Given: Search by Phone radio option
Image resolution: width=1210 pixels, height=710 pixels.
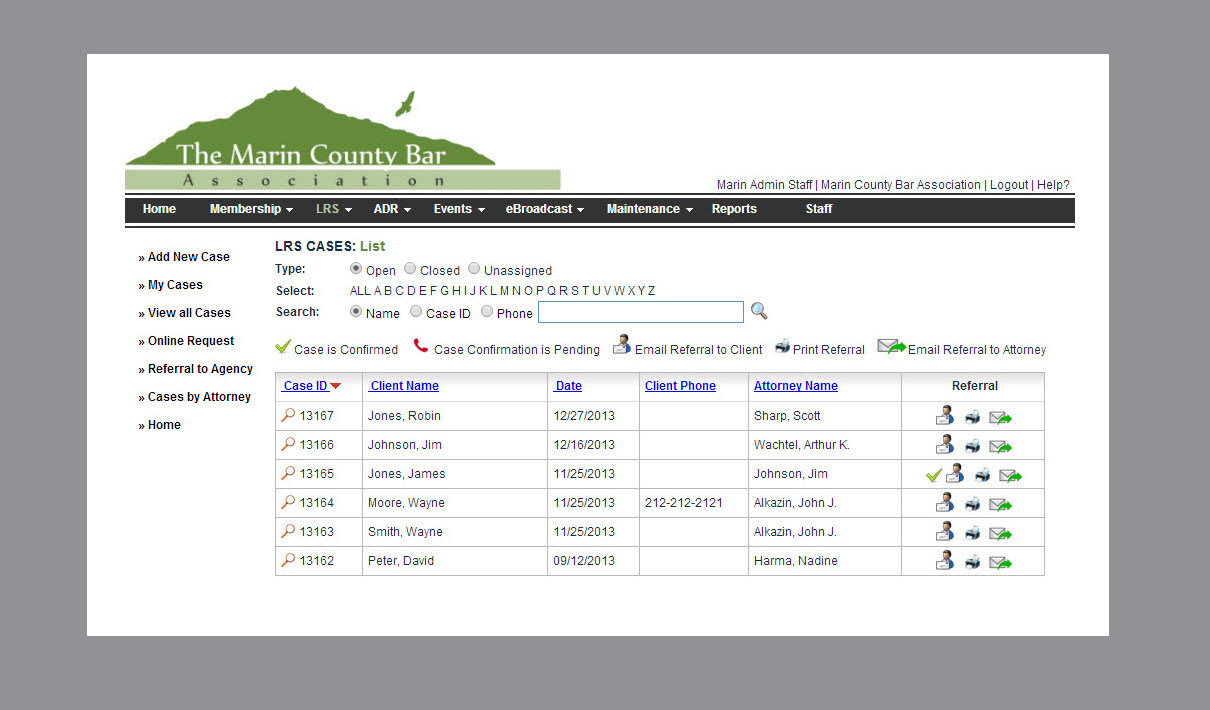Looking at the screenshot, I should pyautogui.click(x=487, y=312).
